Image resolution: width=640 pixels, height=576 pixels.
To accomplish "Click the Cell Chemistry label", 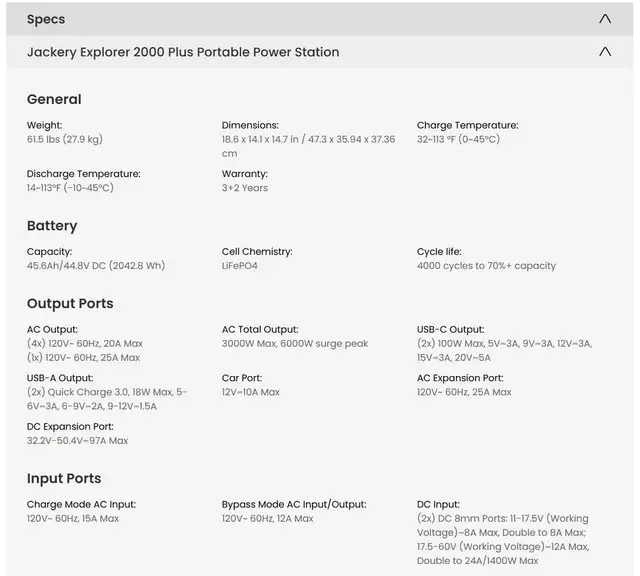I will pyautogui.click(x=257, y=252).
